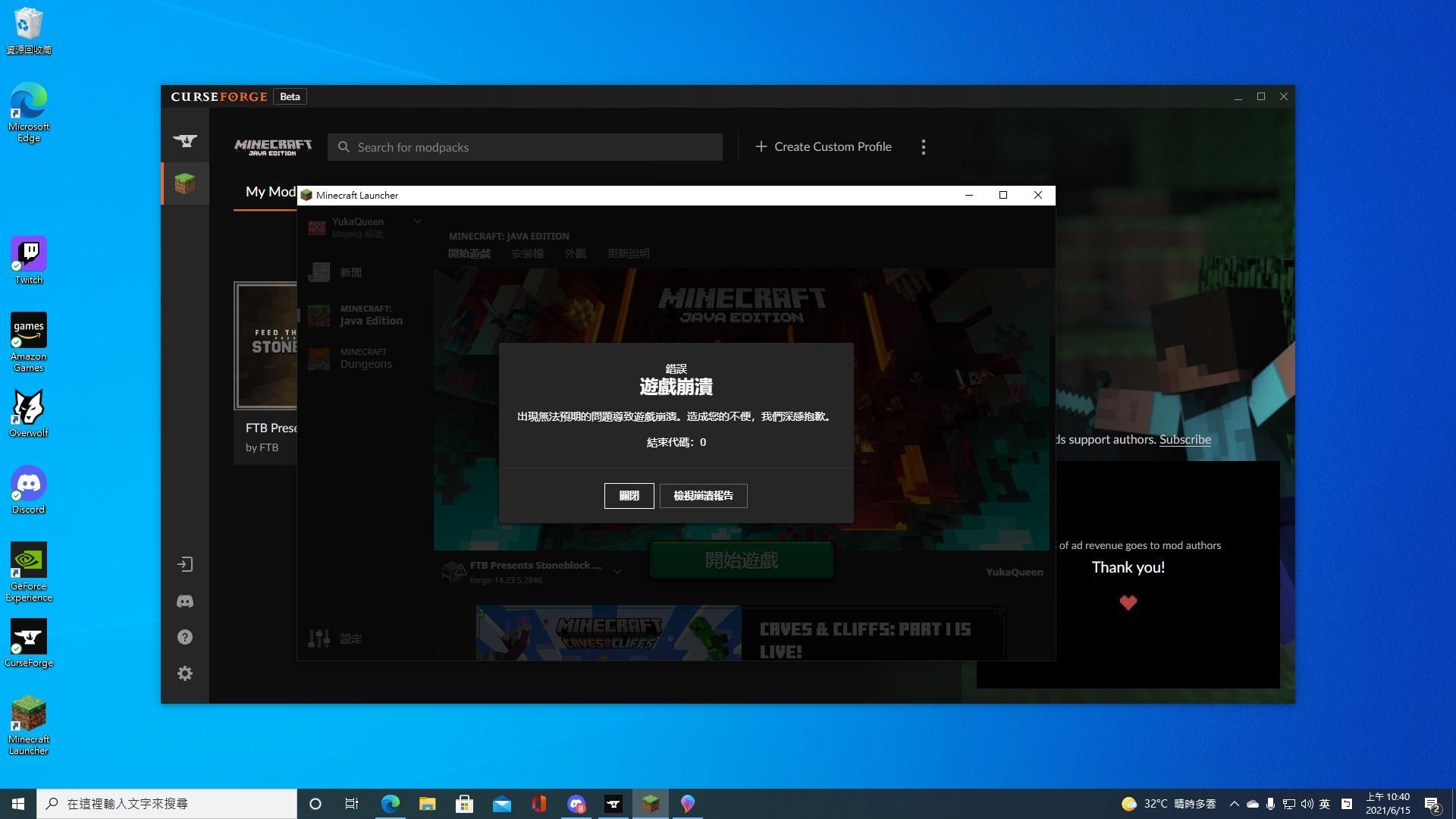This screenshot has width=1456, height=819.
Task: Show hidden system tray icons chevron
Action: 1234,804
